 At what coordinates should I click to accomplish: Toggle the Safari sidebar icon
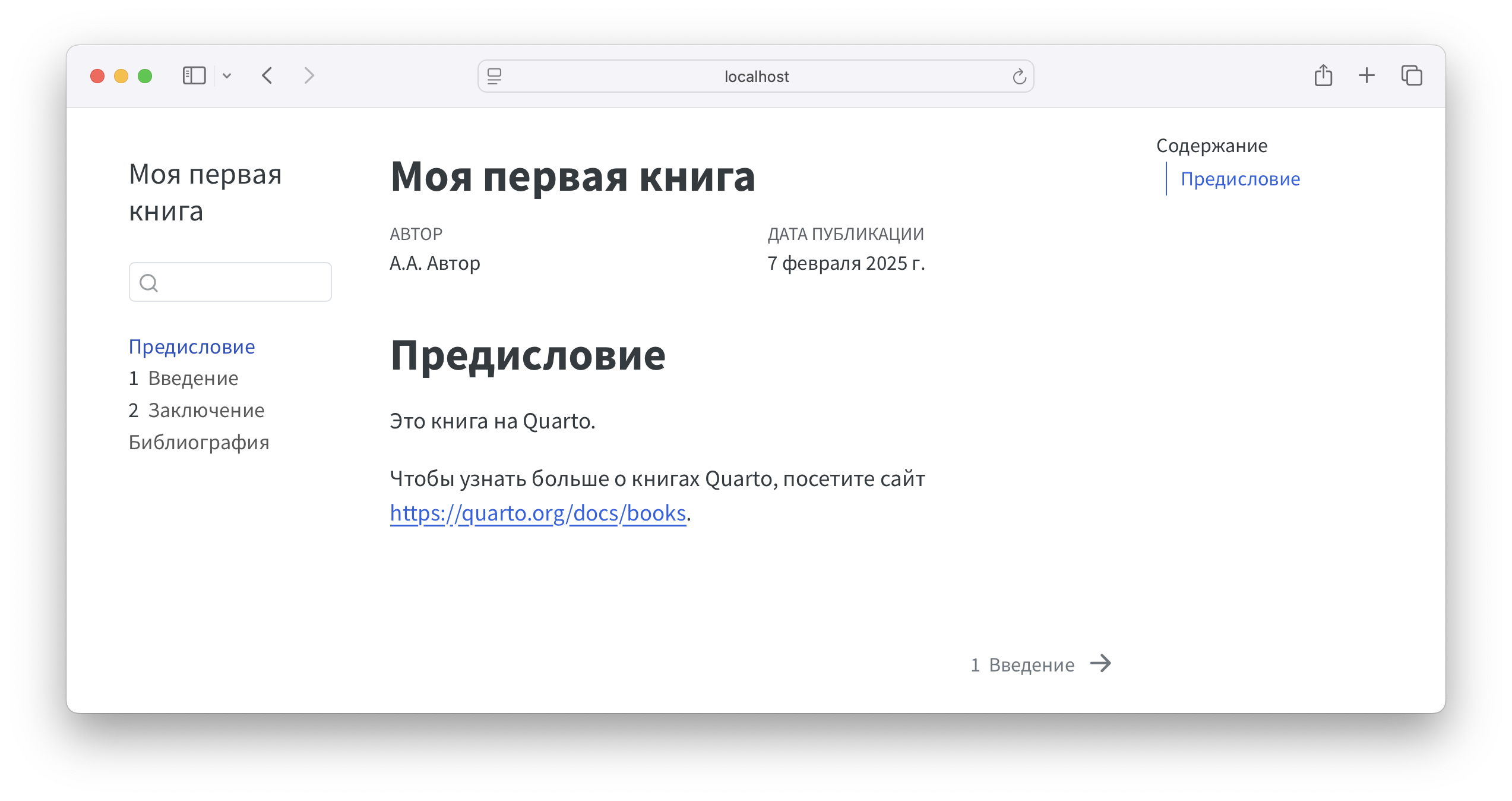[194, 75]
